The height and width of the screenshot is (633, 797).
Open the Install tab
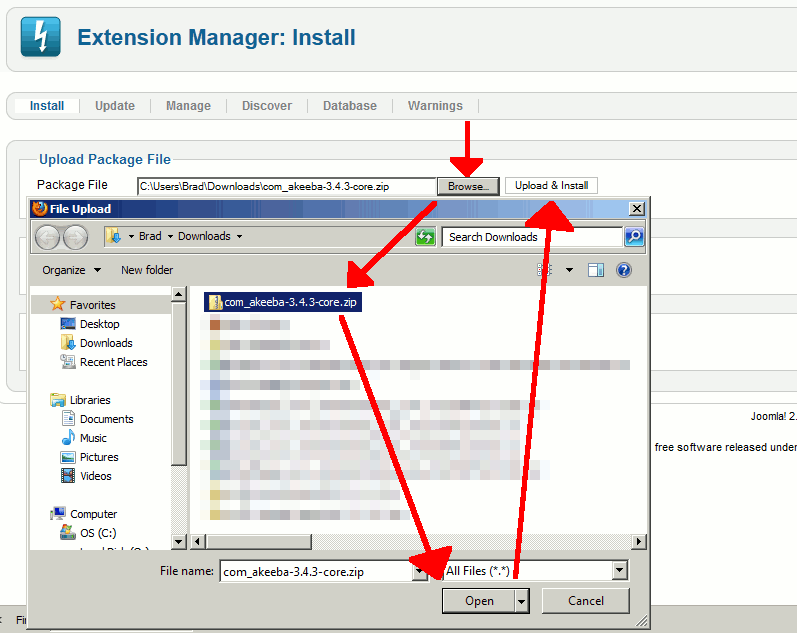click(47, 106)
